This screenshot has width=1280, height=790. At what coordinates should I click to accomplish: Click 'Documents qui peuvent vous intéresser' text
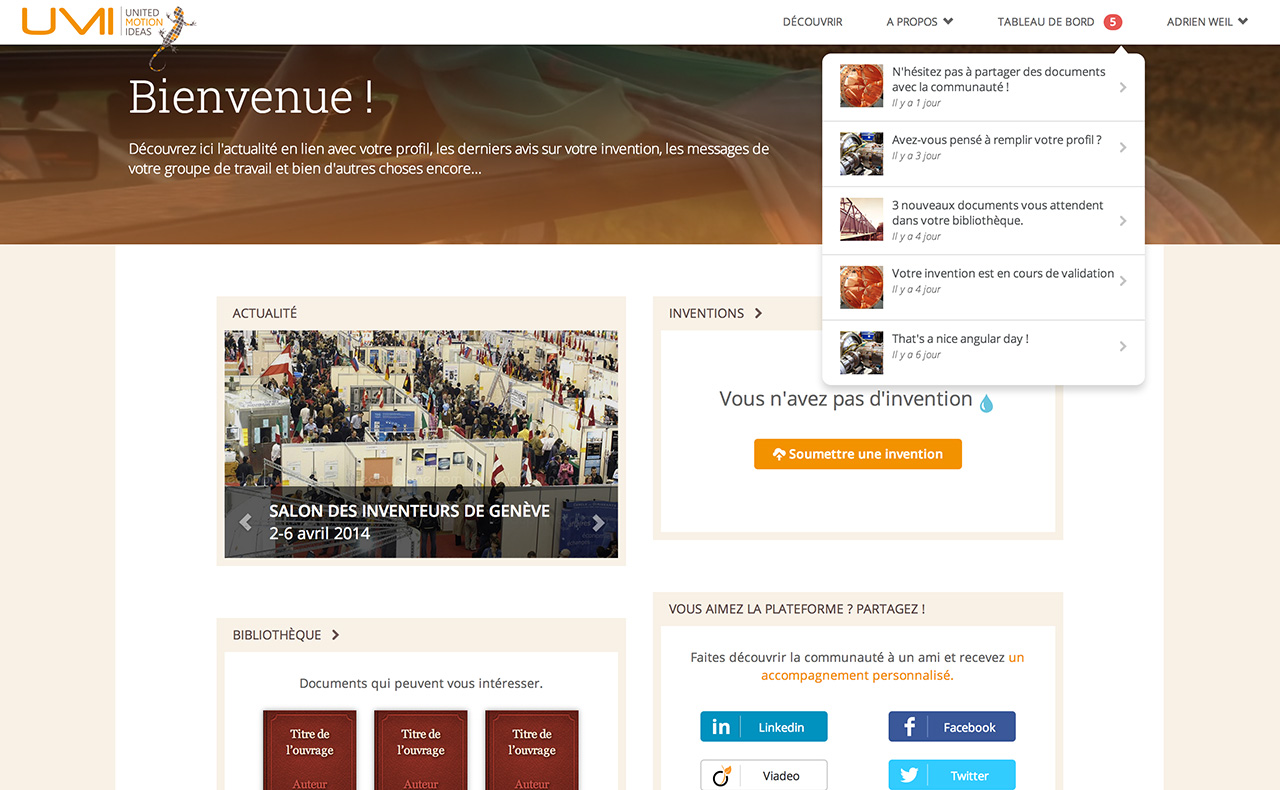click(x=421, y=684)
